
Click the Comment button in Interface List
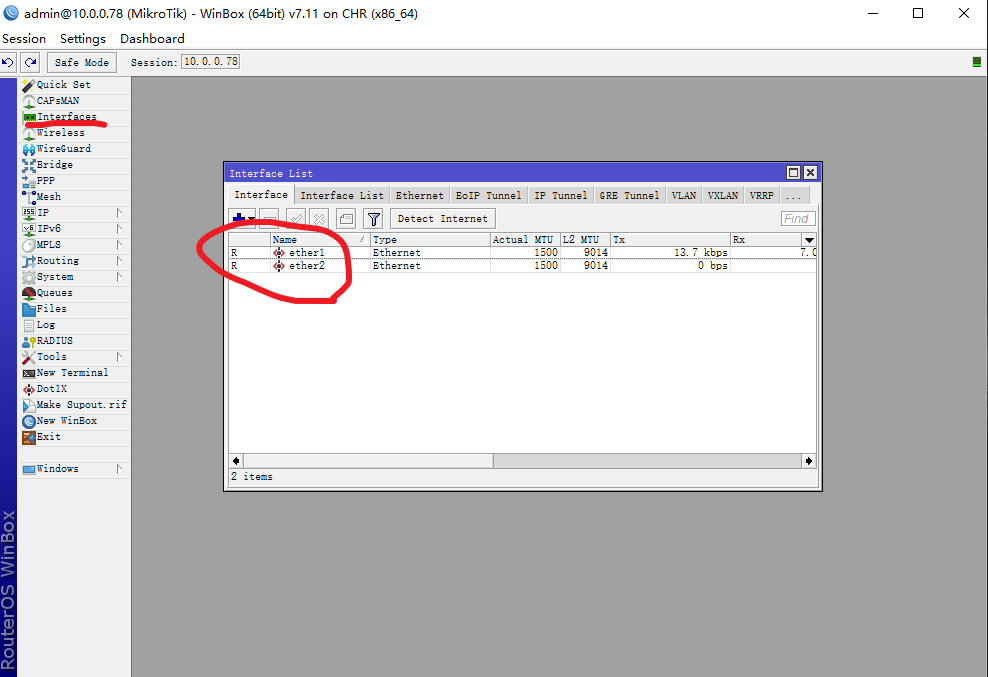[346, 219]
